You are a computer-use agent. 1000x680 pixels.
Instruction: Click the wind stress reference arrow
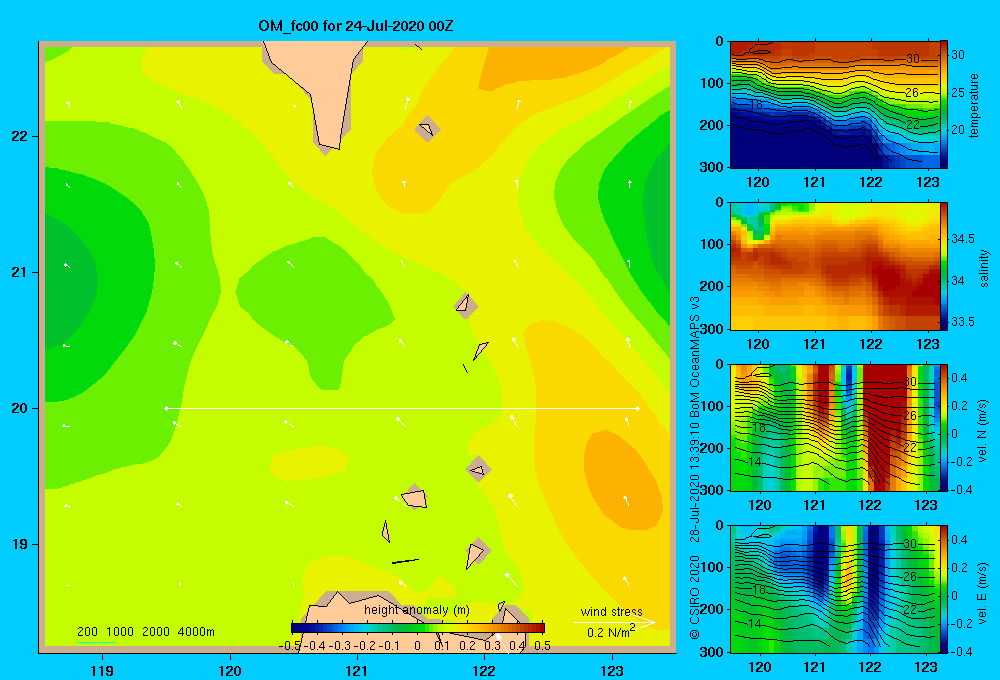[615, 622]
